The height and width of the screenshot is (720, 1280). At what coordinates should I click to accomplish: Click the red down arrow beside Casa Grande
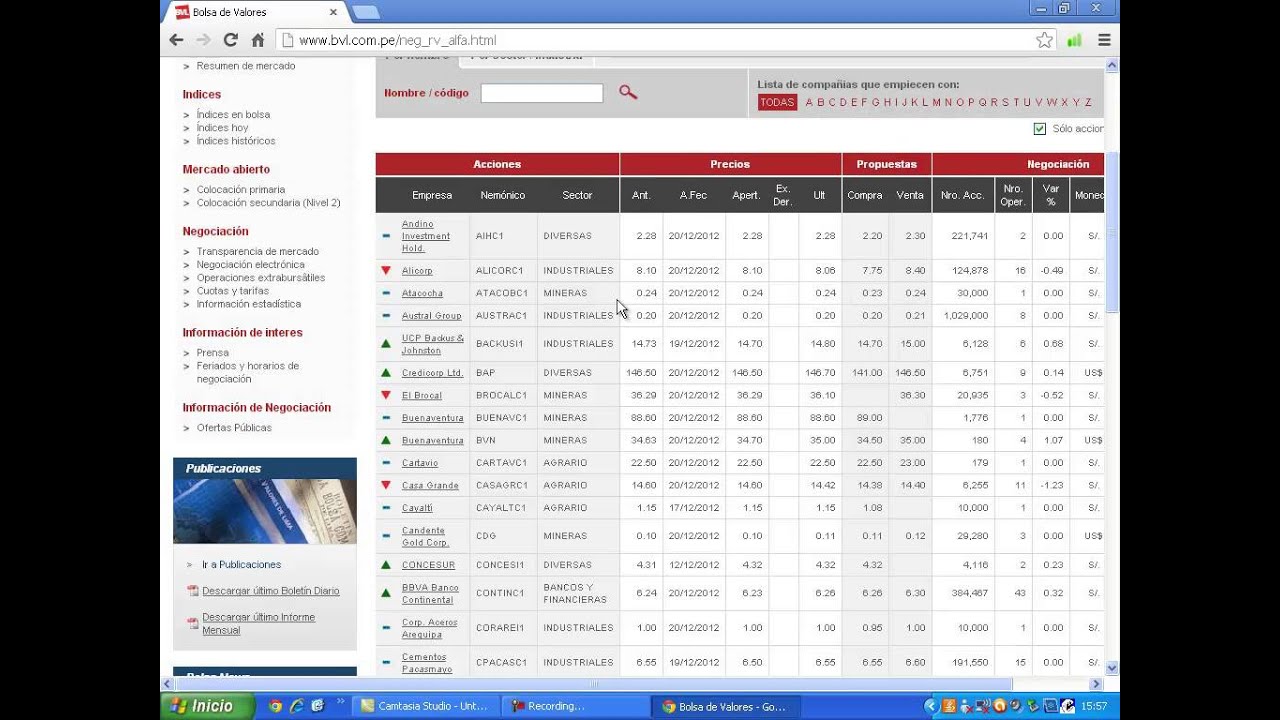386,485
